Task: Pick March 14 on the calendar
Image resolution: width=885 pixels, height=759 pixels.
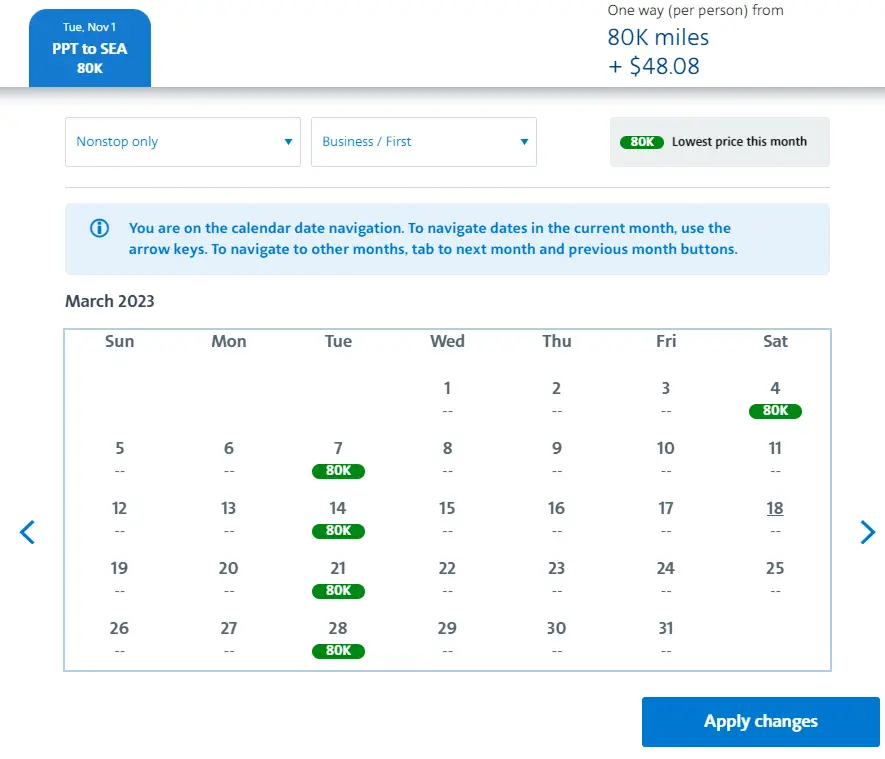Action: [338, 518]
